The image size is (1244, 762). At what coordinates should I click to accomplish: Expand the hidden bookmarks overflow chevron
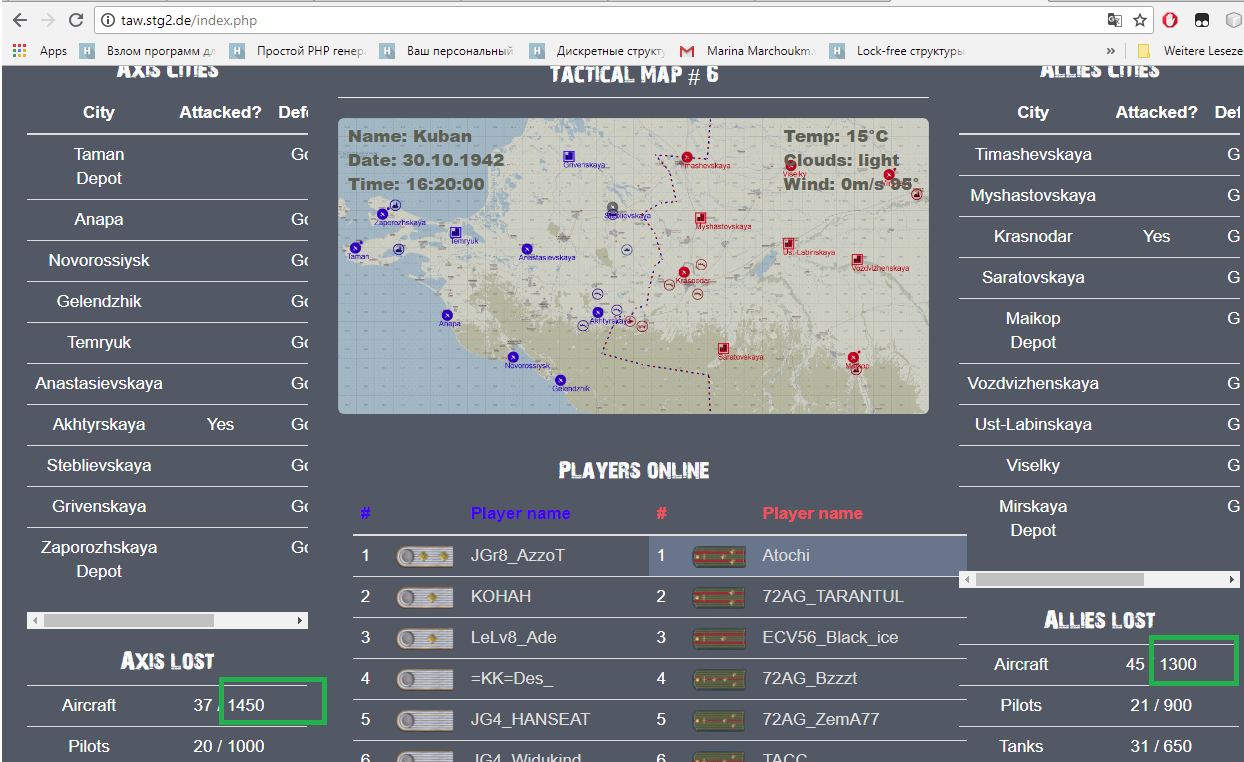(x=1110, y=51)
